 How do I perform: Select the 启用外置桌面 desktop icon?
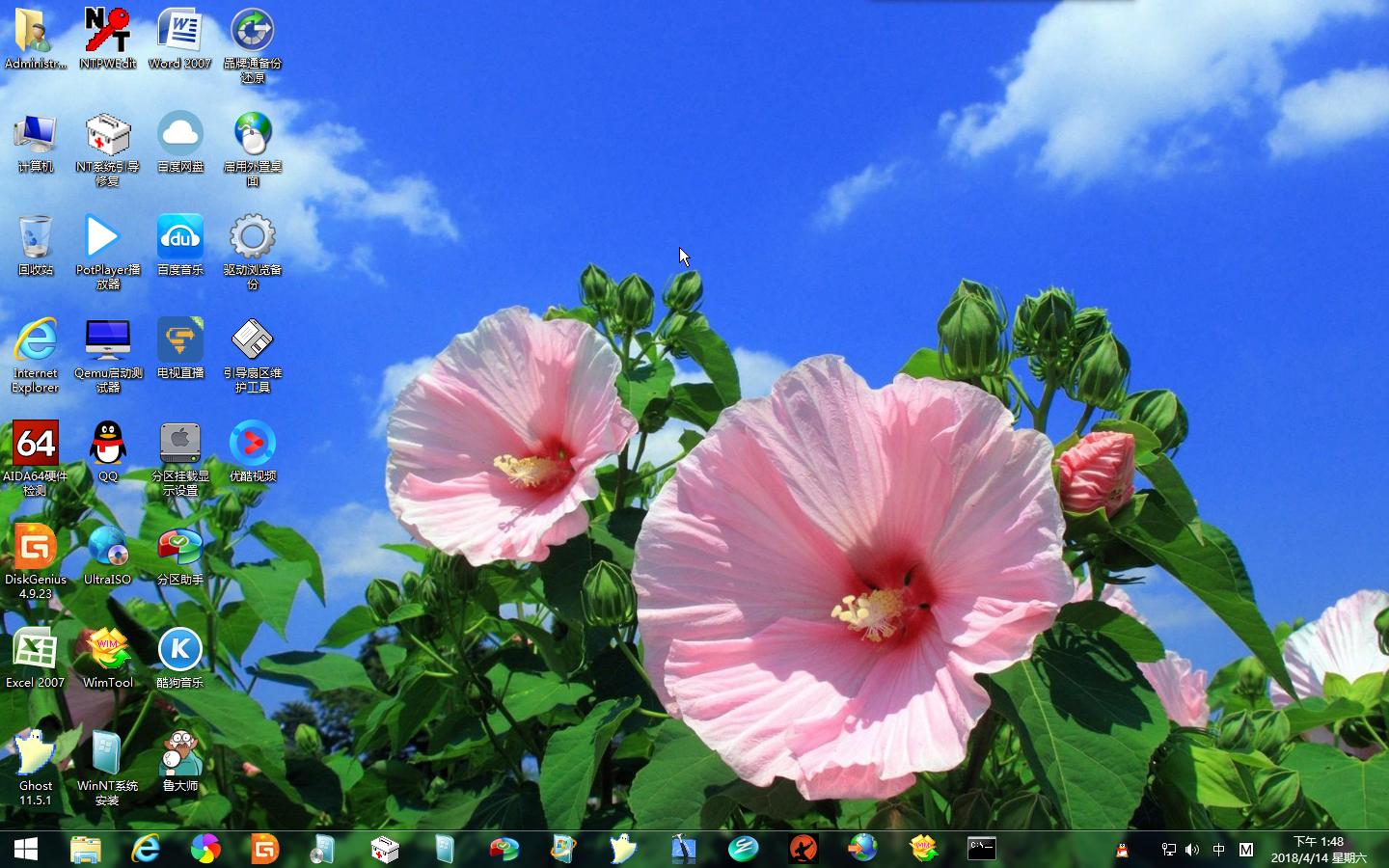253,149
